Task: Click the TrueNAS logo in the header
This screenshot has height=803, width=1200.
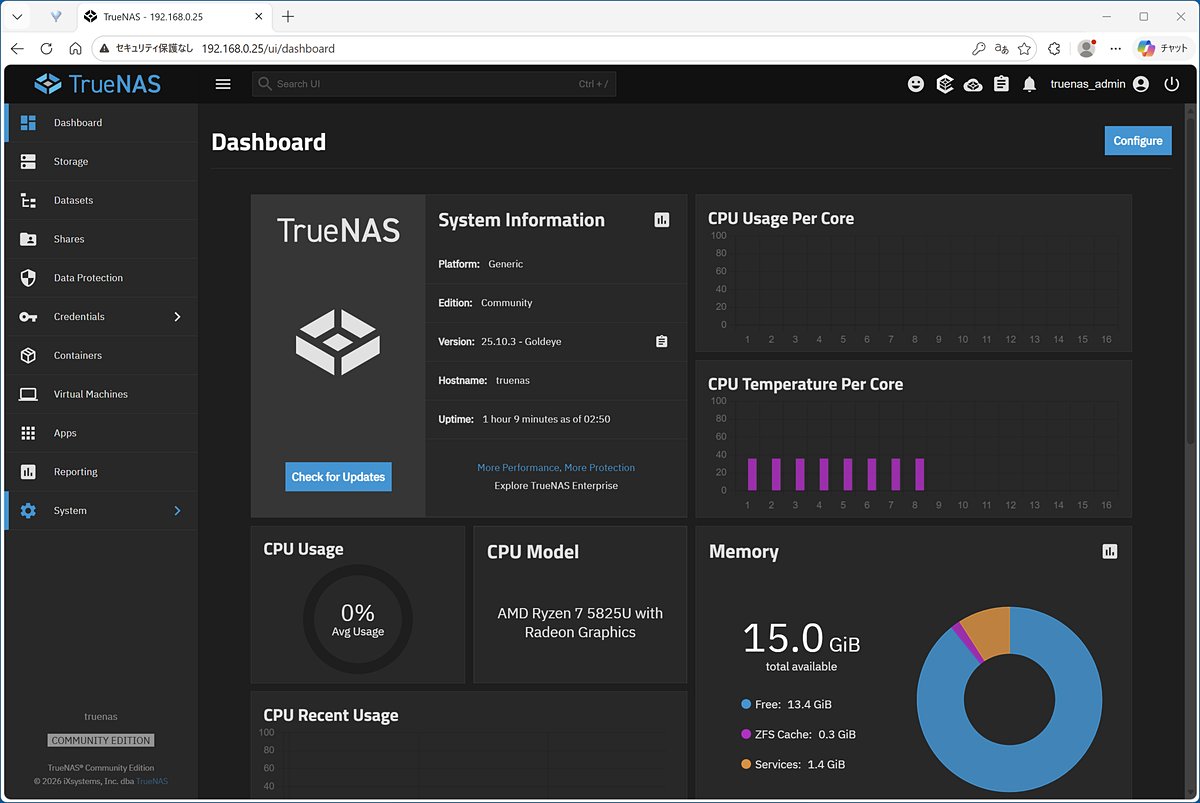Action: tap(98, 84)
